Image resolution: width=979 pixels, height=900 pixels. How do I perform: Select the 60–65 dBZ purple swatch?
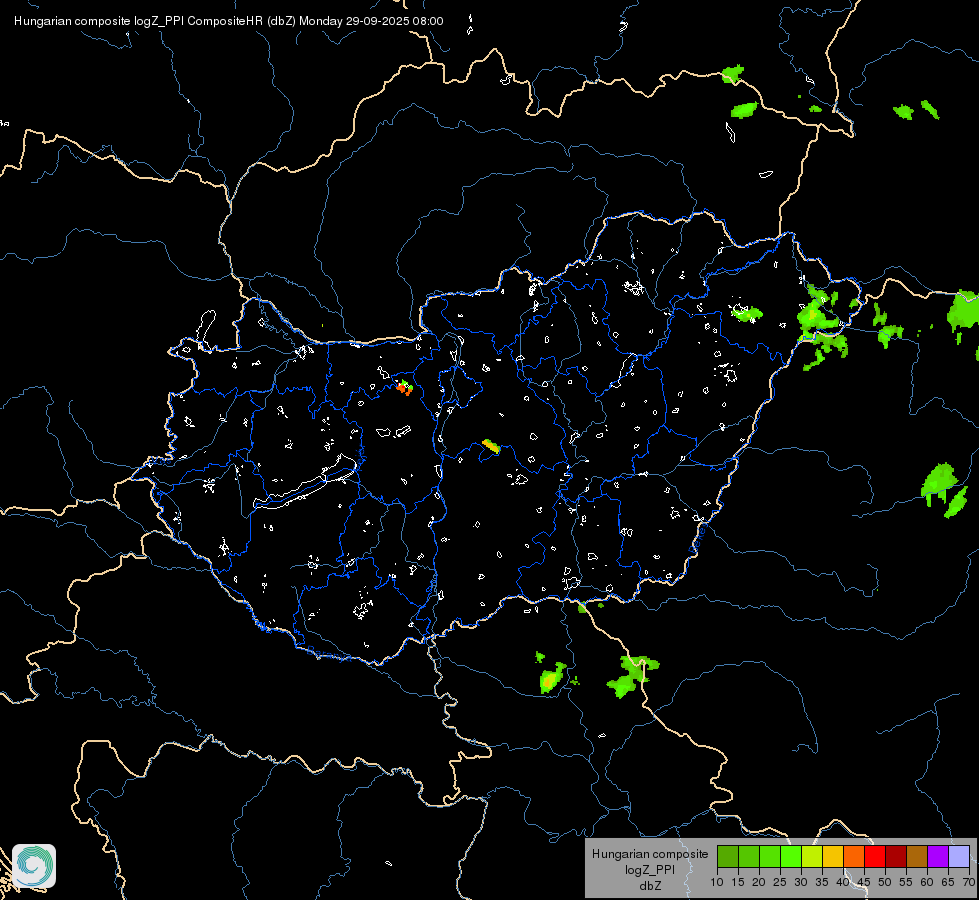(938, 856)
